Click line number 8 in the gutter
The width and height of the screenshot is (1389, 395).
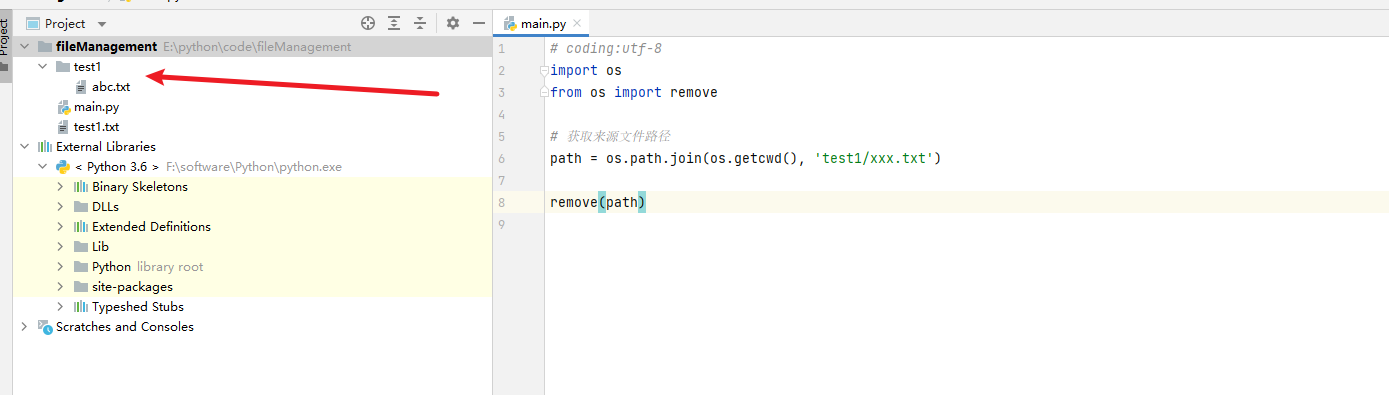pyautogui.click(x=502, y=202)
